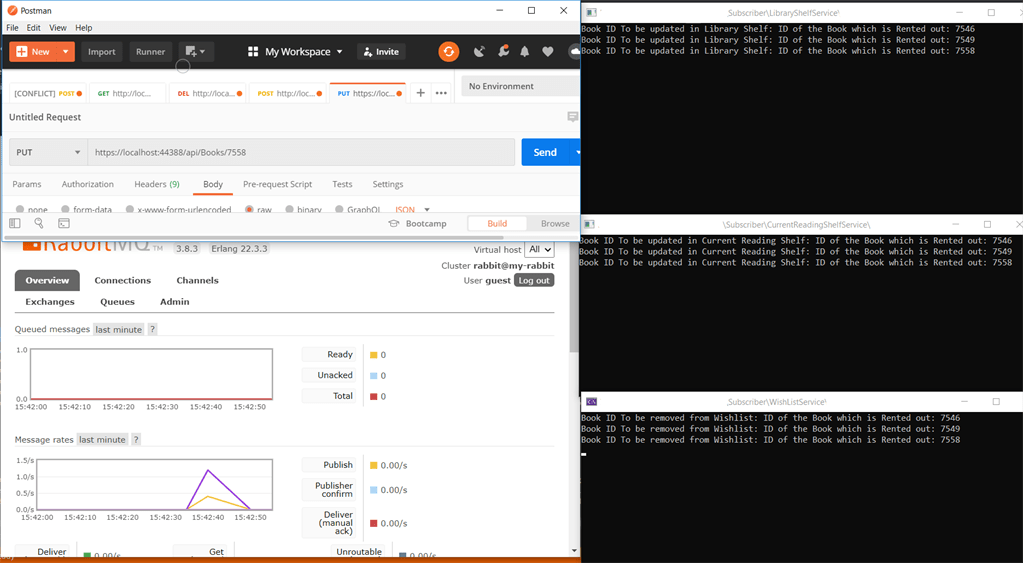Viewport: 1023px width, 563px height.
Task: Click the Invite button
Action: (381, 52)
